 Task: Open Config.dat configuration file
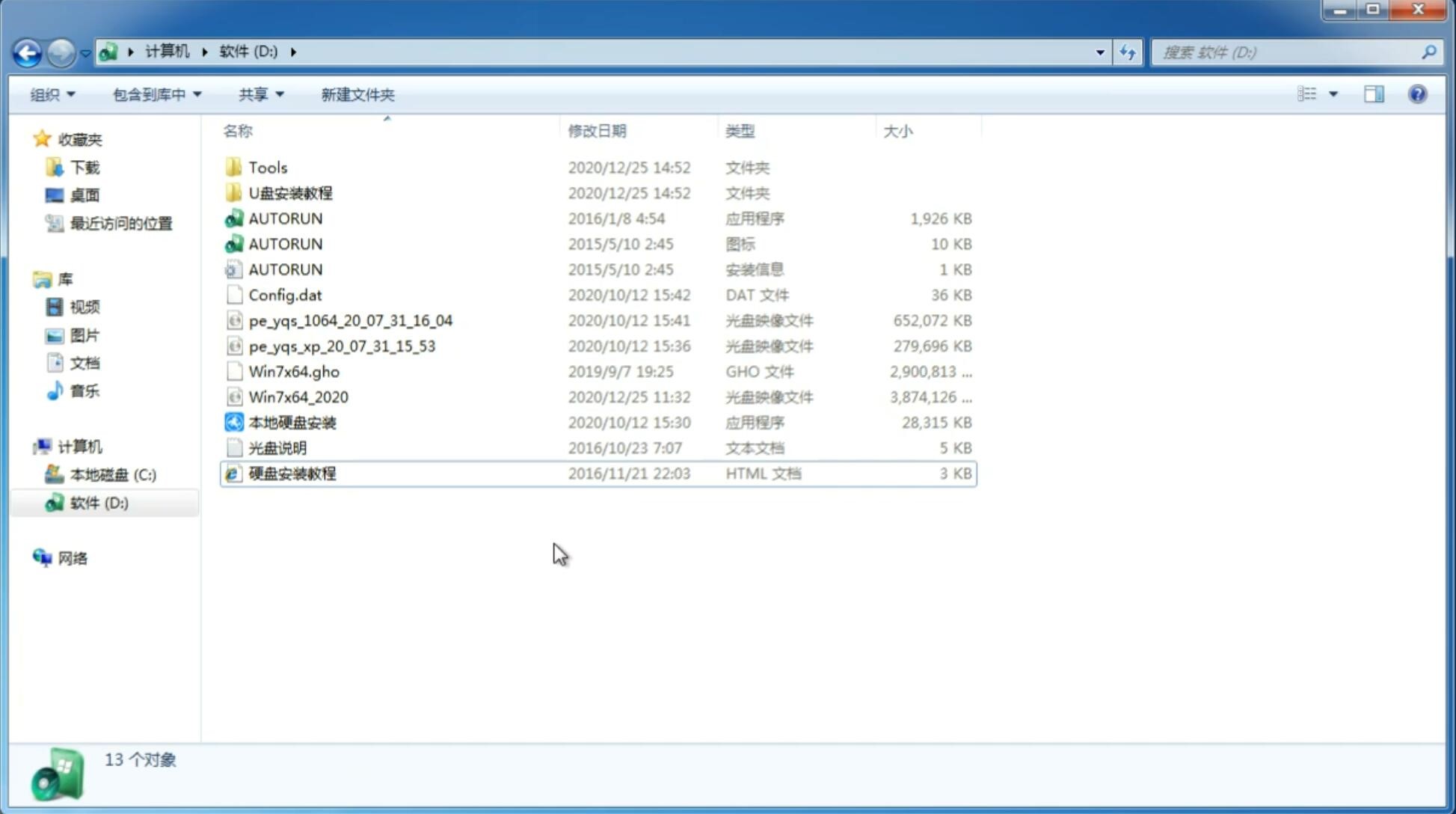tap(285, 294)
